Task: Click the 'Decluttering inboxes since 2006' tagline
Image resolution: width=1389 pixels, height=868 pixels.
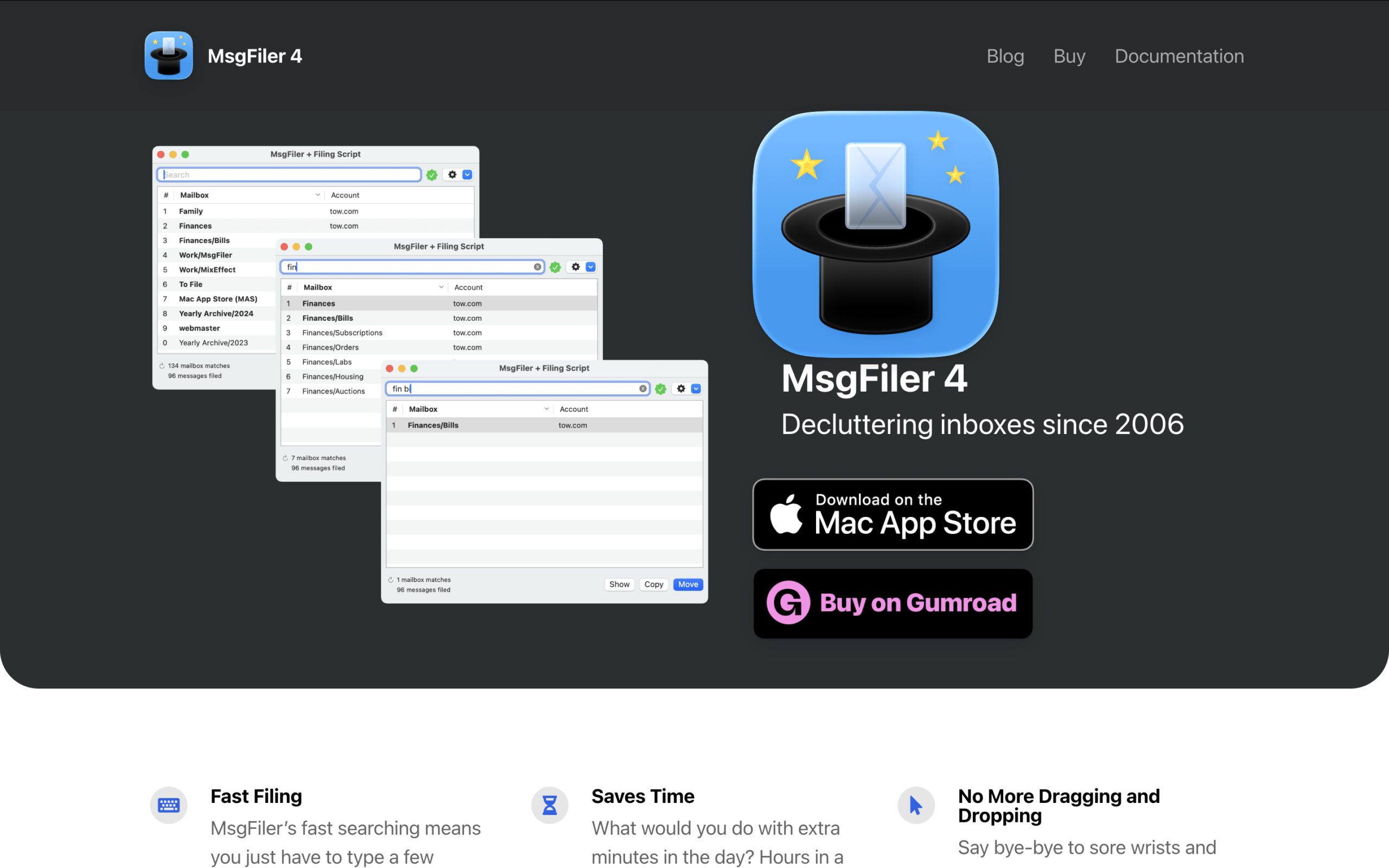Action: pyautogui.click(x=983, y=424)
